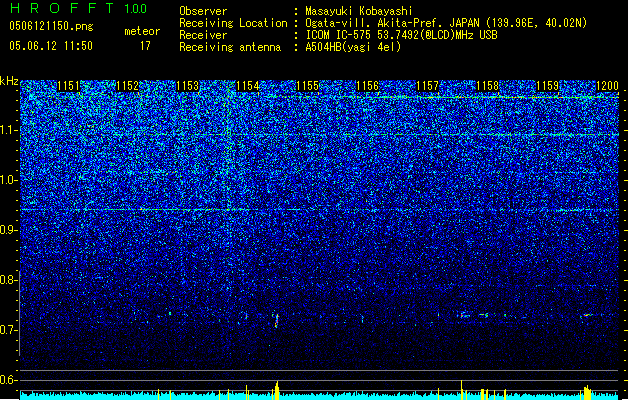Click the 1154 time marker
Viewport: 629px width, 400px height.
tap(248, 86)
